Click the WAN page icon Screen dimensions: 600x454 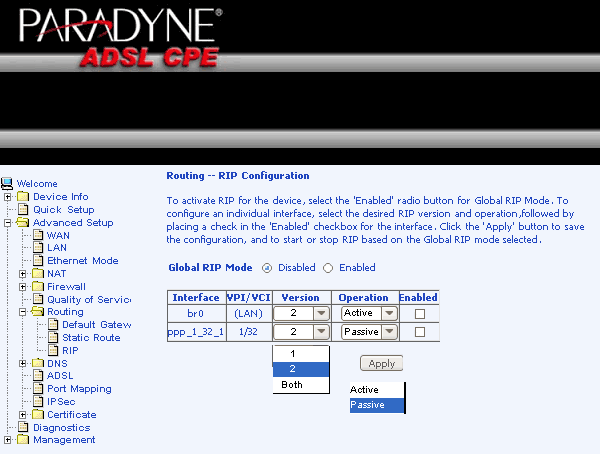tap(38, 235)
